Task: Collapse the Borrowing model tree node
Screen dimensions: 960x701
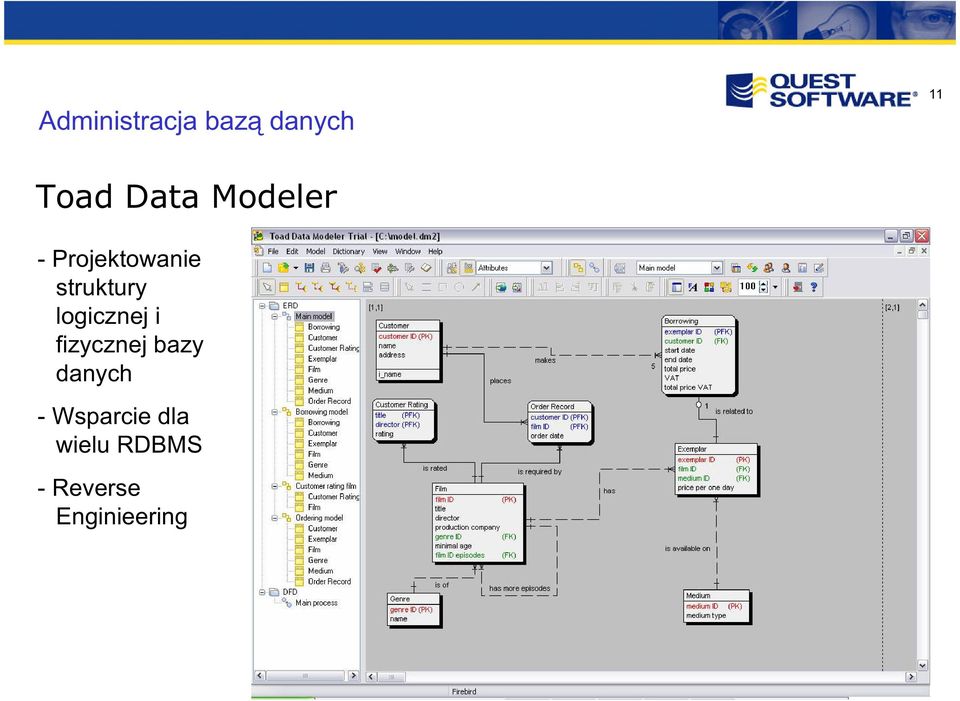Action: (275, 412)
